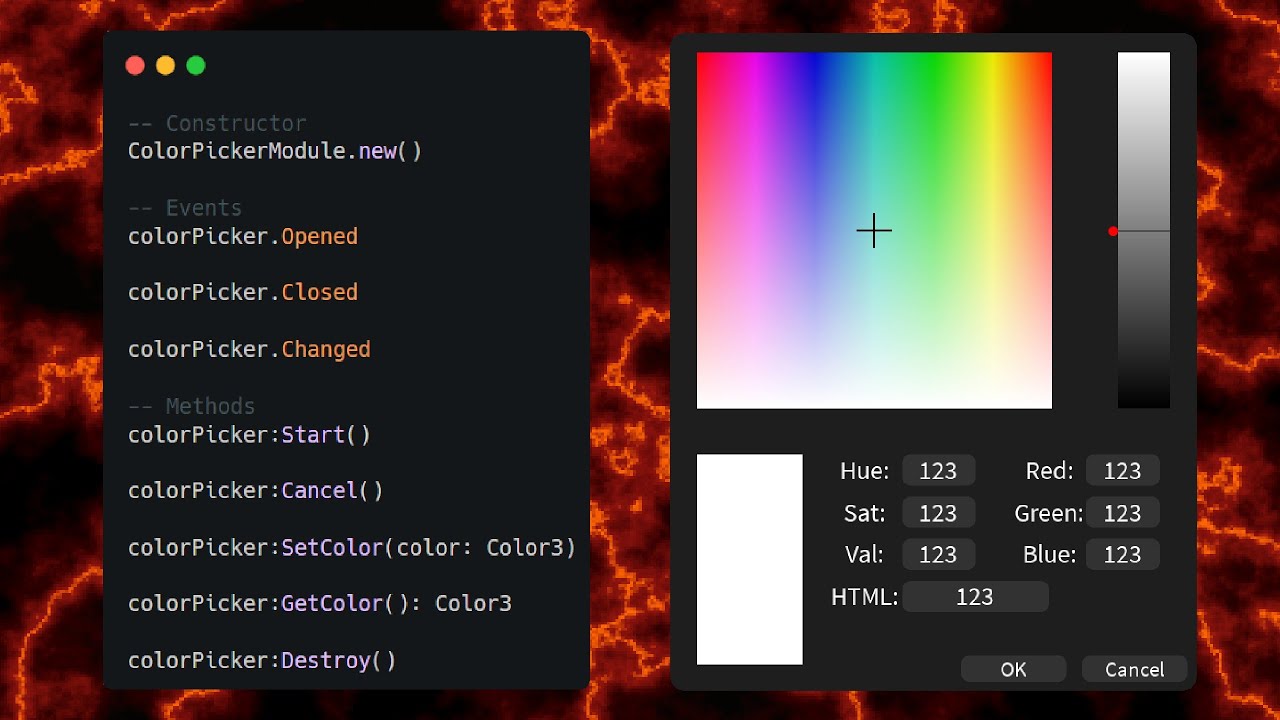Viewport: 1280px width, 720px height.
Task: Click the "-- Events" comment
Action: 185,208
